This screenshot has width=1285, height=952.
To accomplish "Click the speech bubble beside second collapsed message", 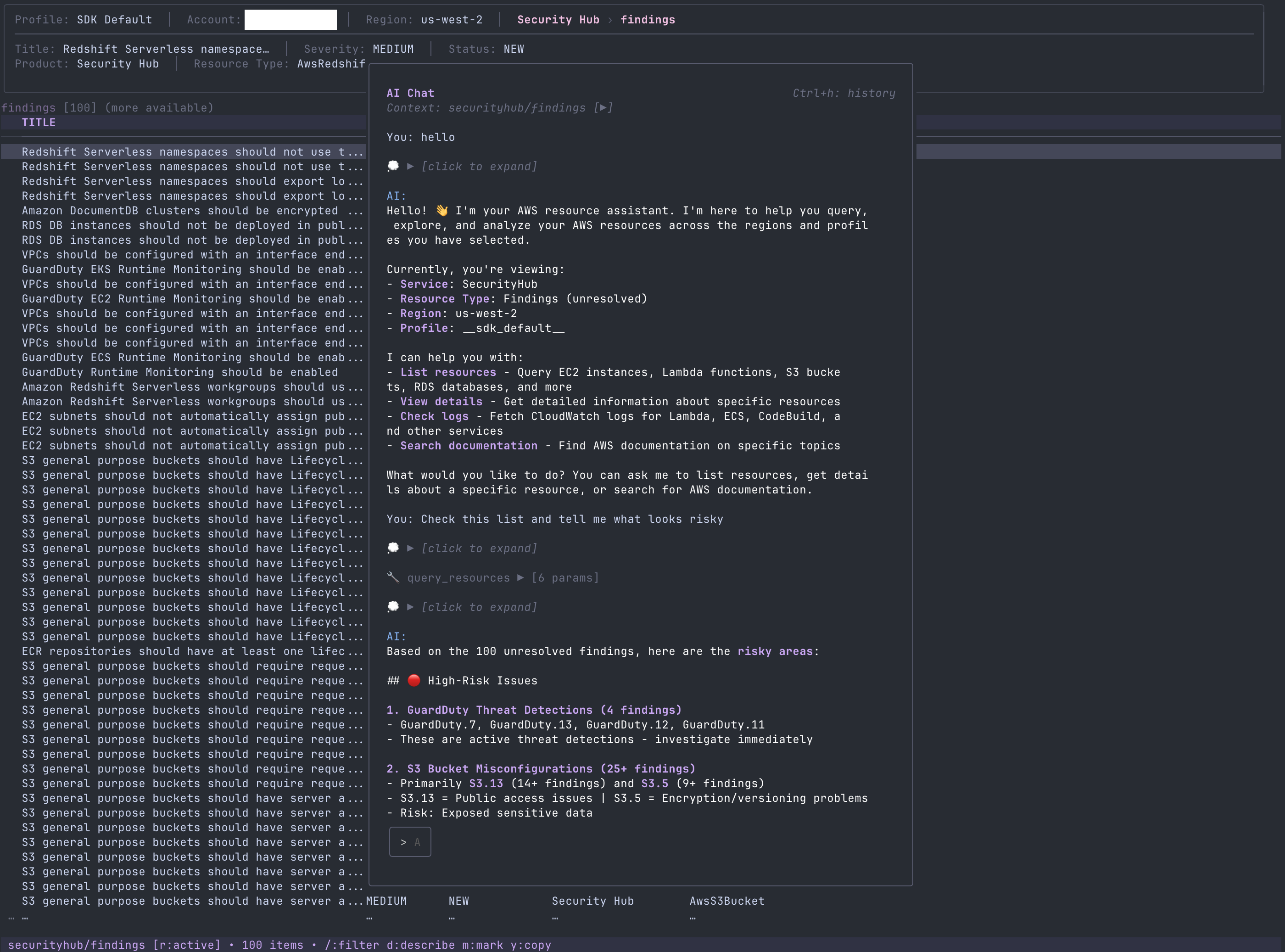I will point(394,548).
